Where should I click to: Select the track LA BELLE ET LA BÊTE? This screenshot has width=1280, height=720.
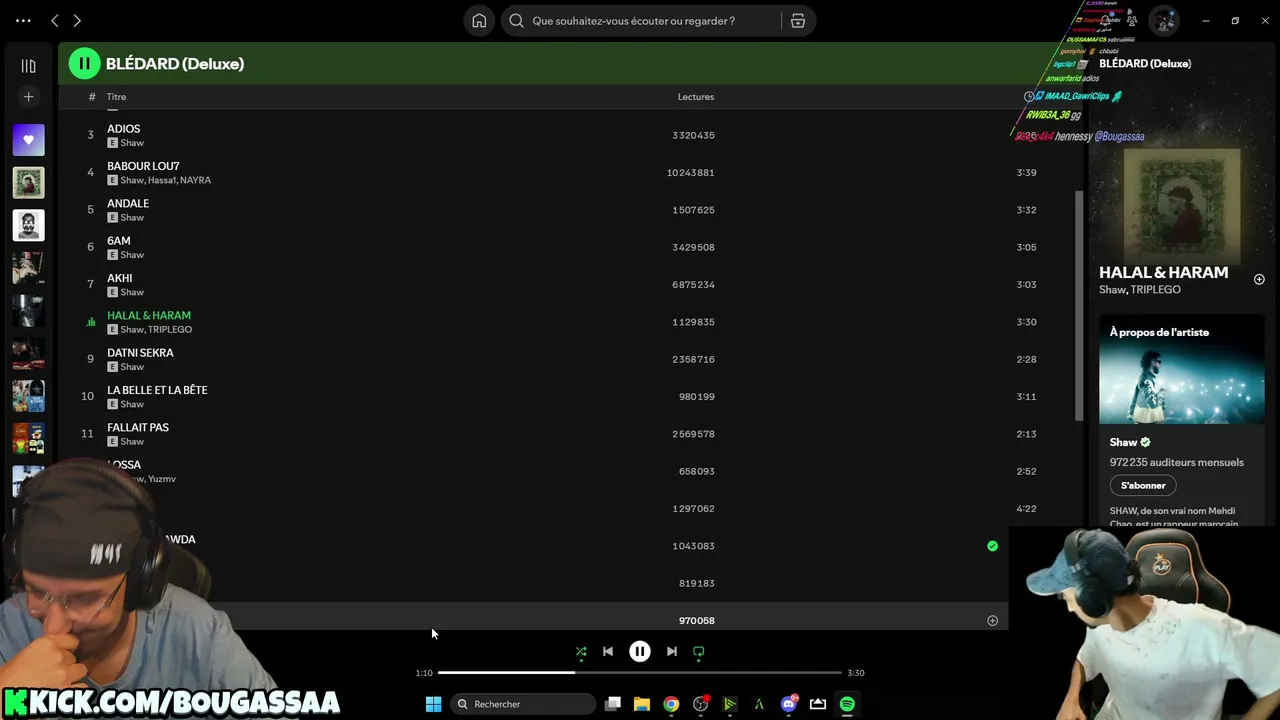157,390
